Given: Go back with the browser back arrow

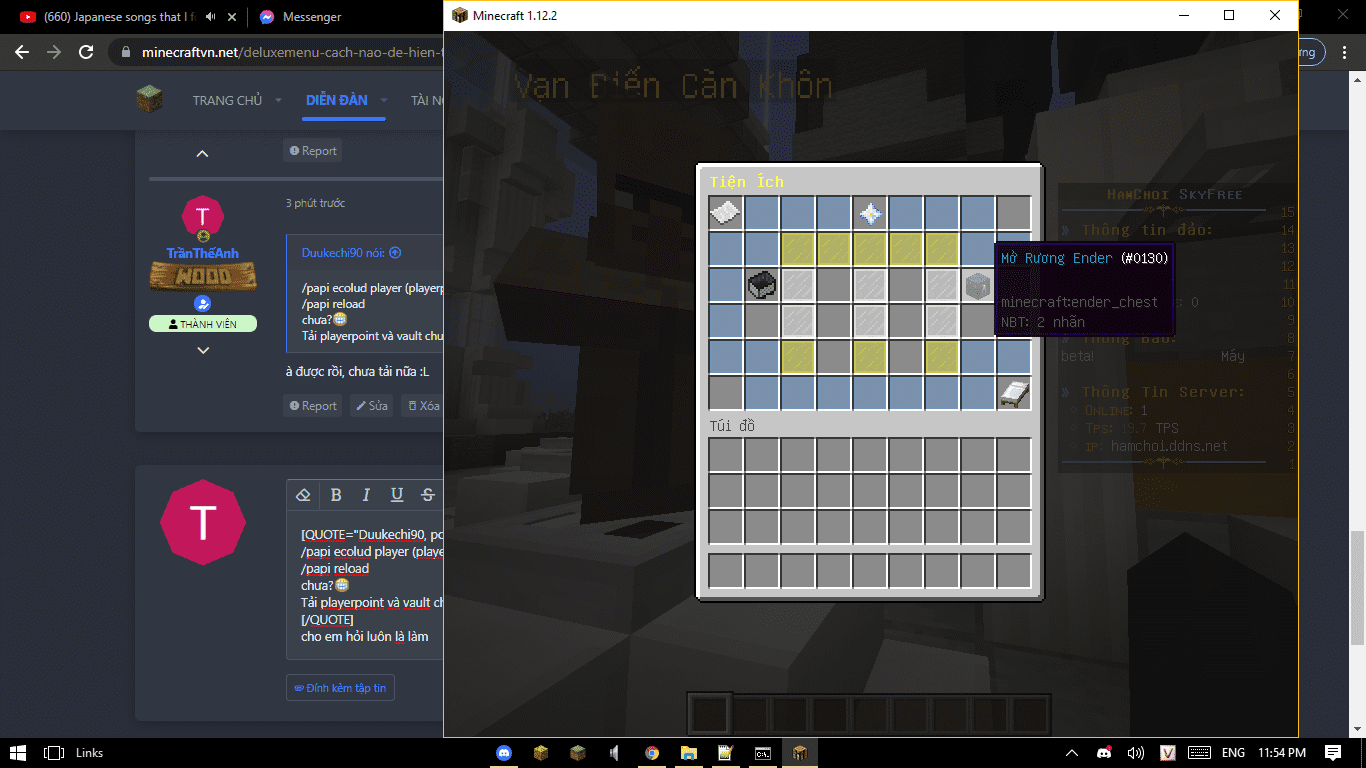Looking at the screenshot, I should (x=22, y=52).
